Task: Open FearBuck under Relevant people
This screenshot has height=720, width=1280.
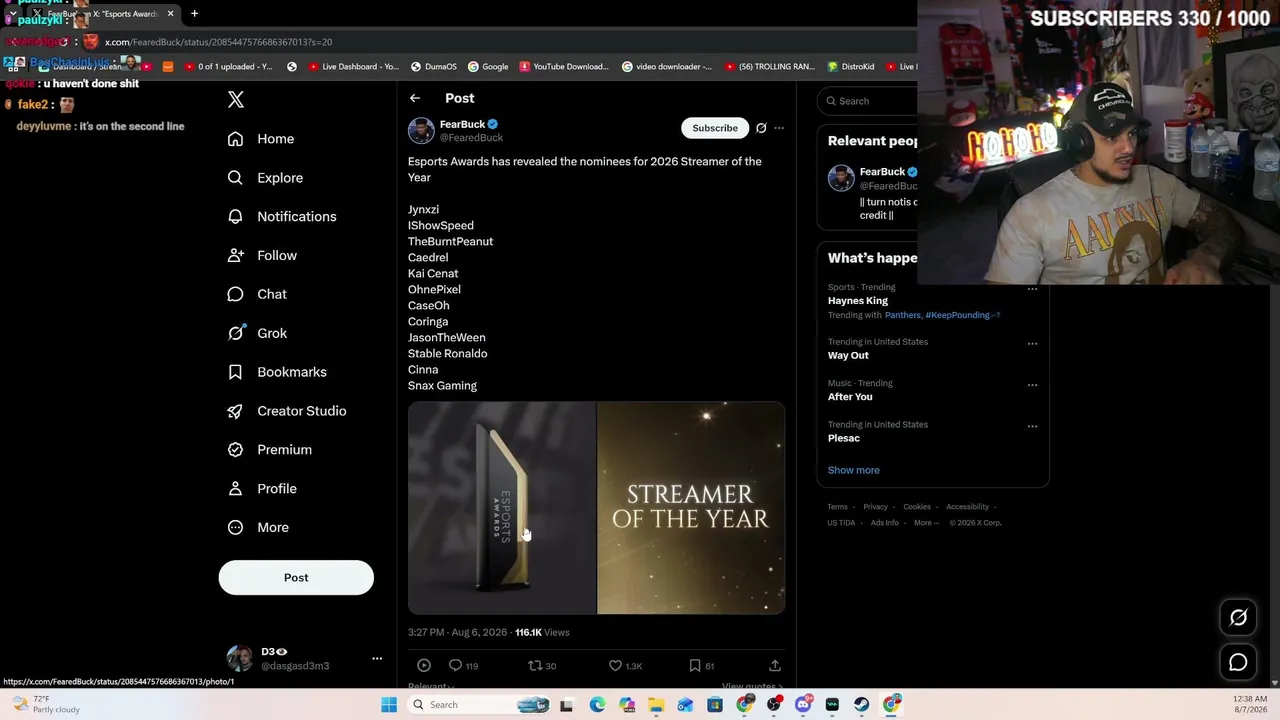Action: coord(880,172)
